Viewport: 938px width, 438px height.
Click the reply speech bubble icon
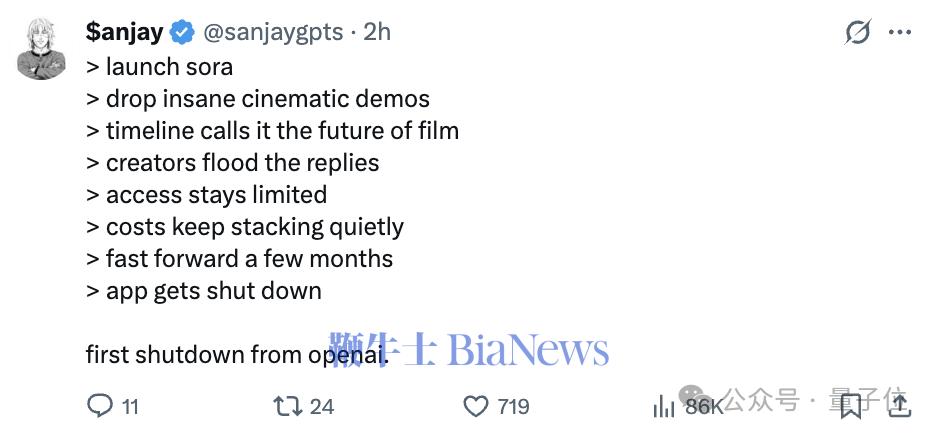(100, 405)
